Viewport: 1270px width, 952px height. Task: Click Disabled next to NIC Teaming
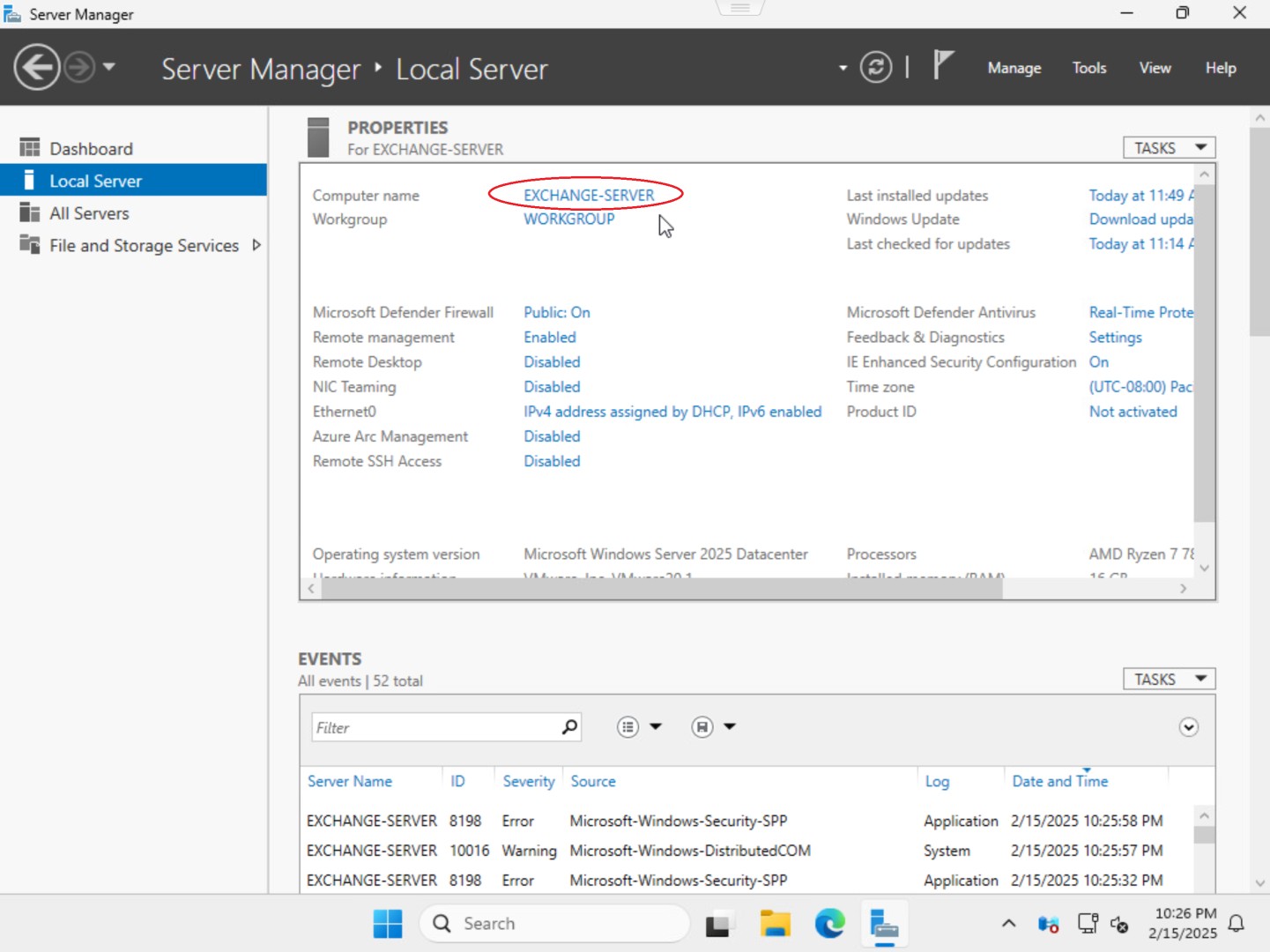552,386
